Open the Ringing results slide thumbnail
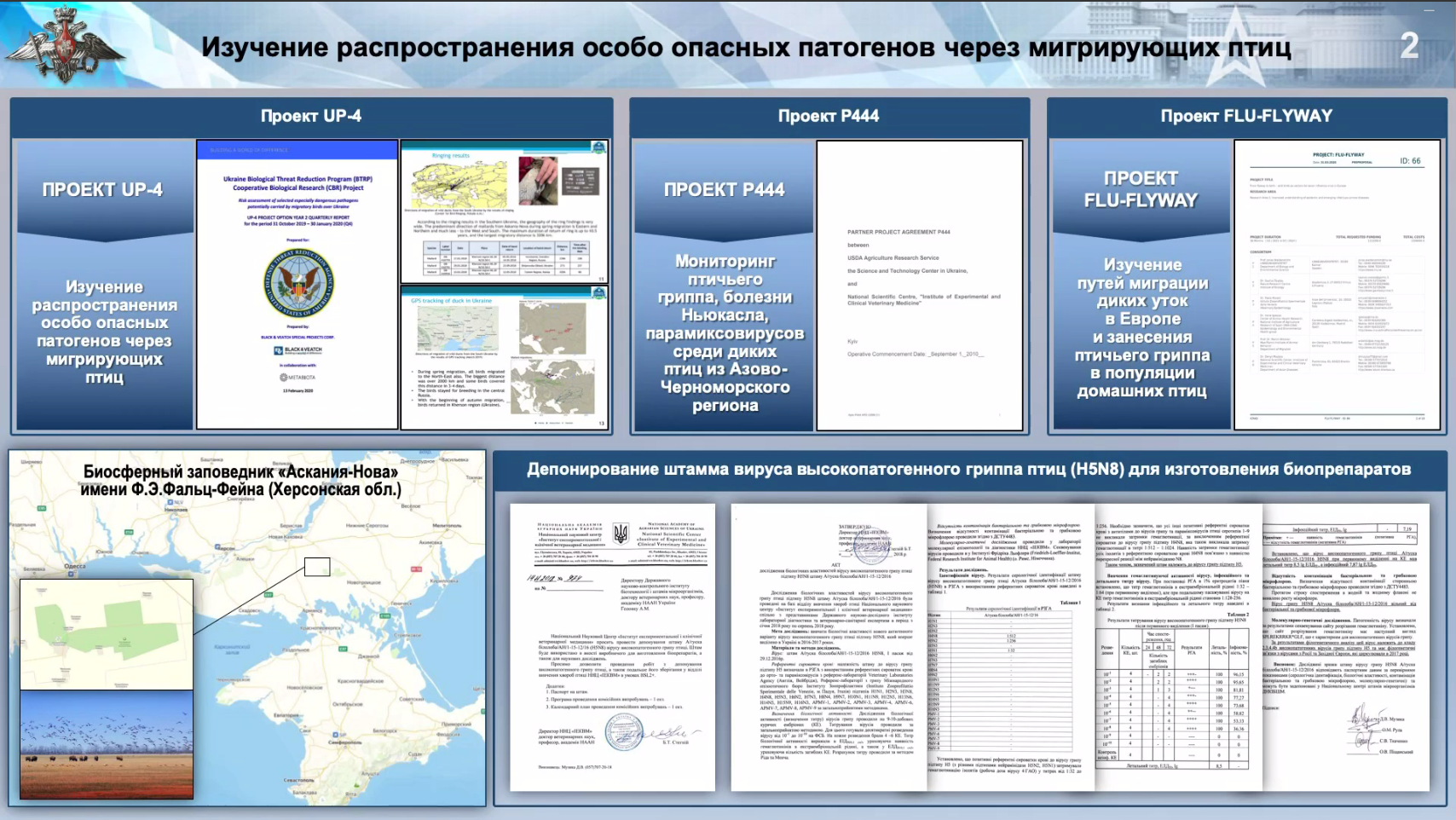Viewport: 1456px width, 820px height. 504,211
